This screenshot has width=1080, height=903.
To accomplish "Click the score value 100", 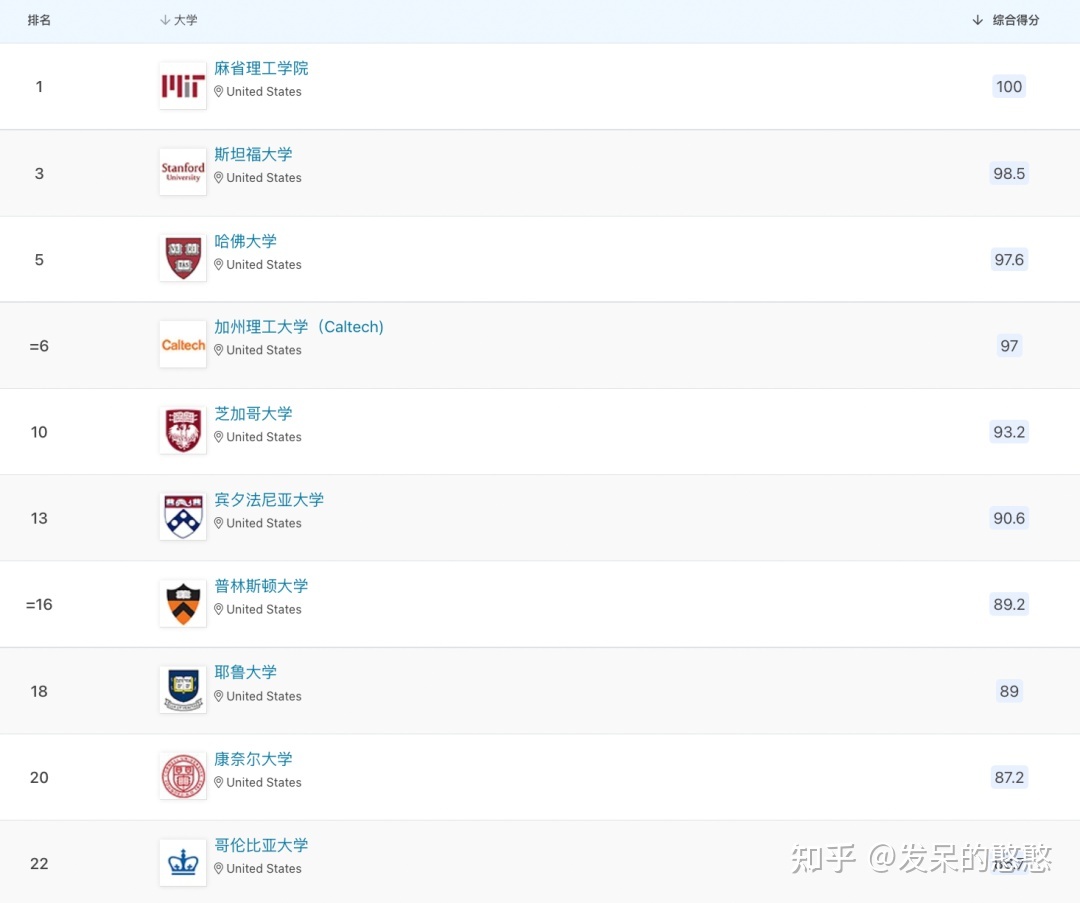I will (1008, 86).
